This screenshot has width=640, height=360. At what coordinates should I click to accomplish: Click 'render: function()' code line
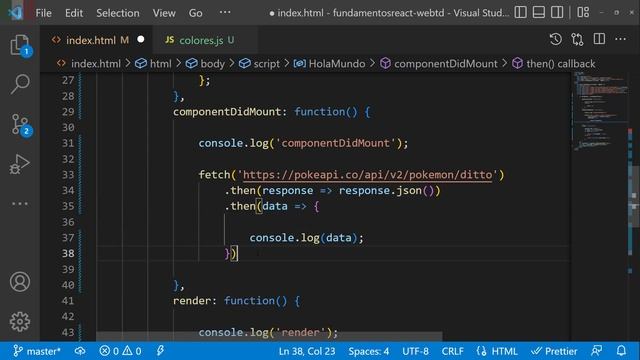(x=237, y=301)
